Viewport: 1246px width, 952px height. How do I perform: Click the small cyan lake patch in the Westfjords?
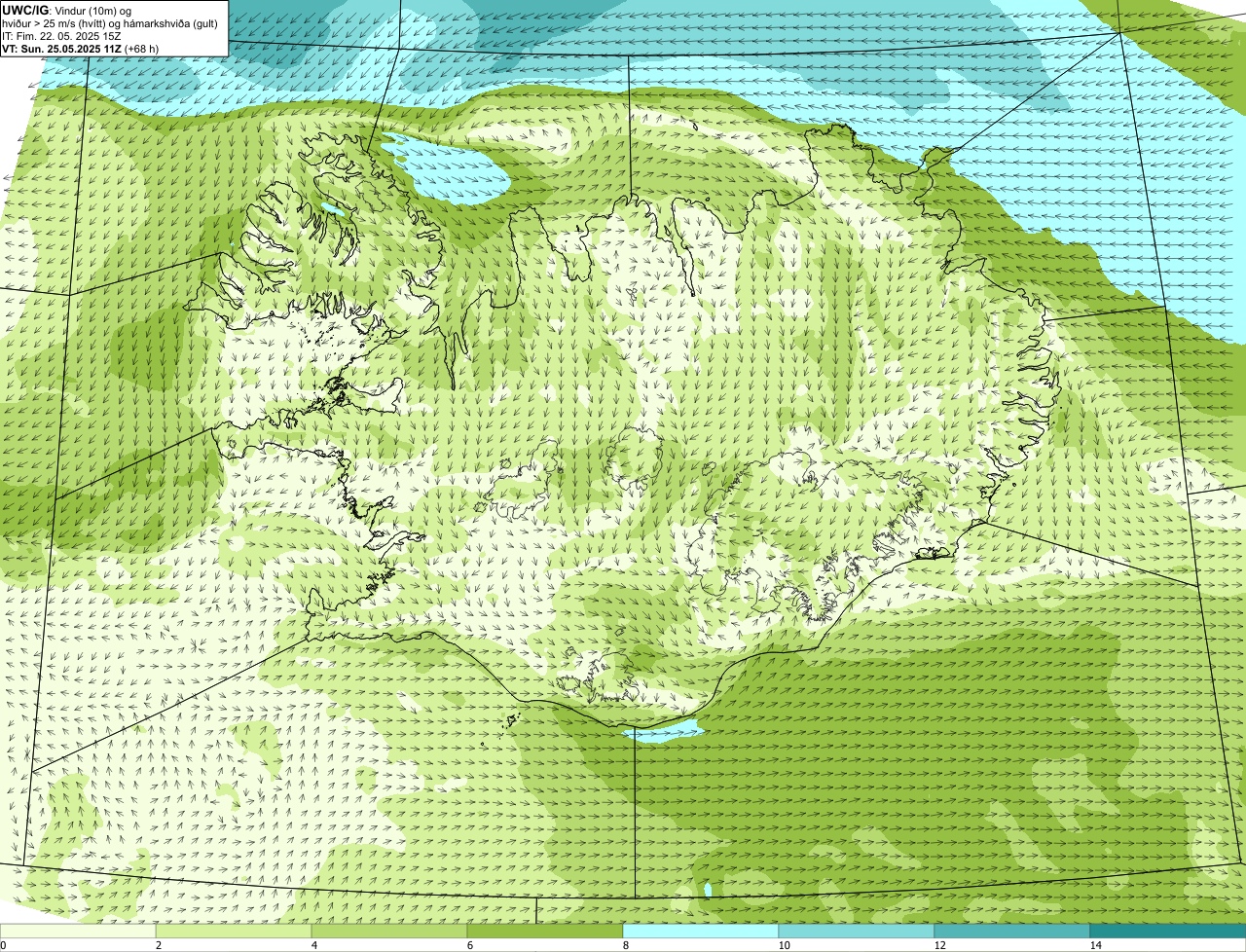[334, 210]
